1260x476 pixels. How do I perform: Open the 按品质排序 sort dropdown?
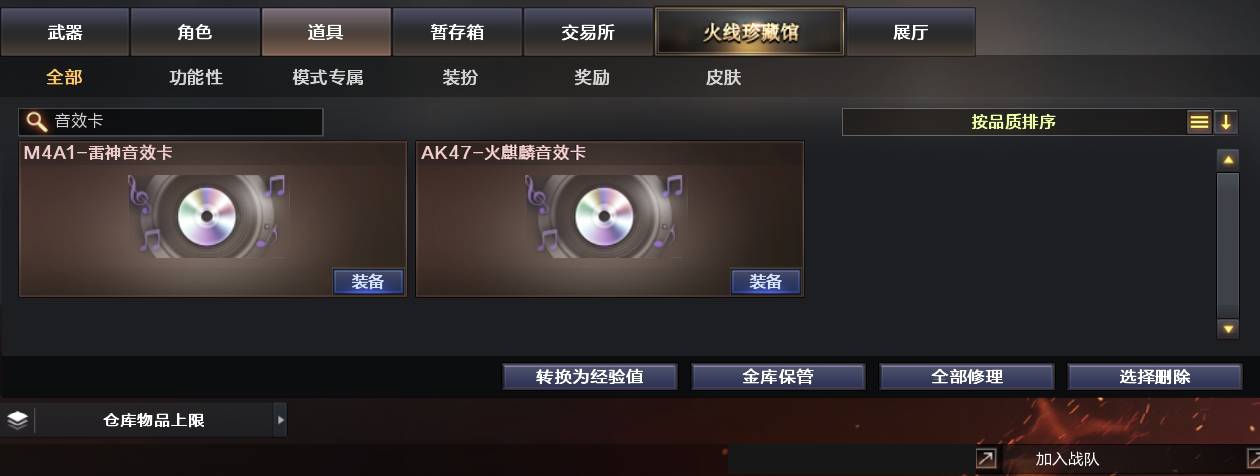[x=1013, y=122]
